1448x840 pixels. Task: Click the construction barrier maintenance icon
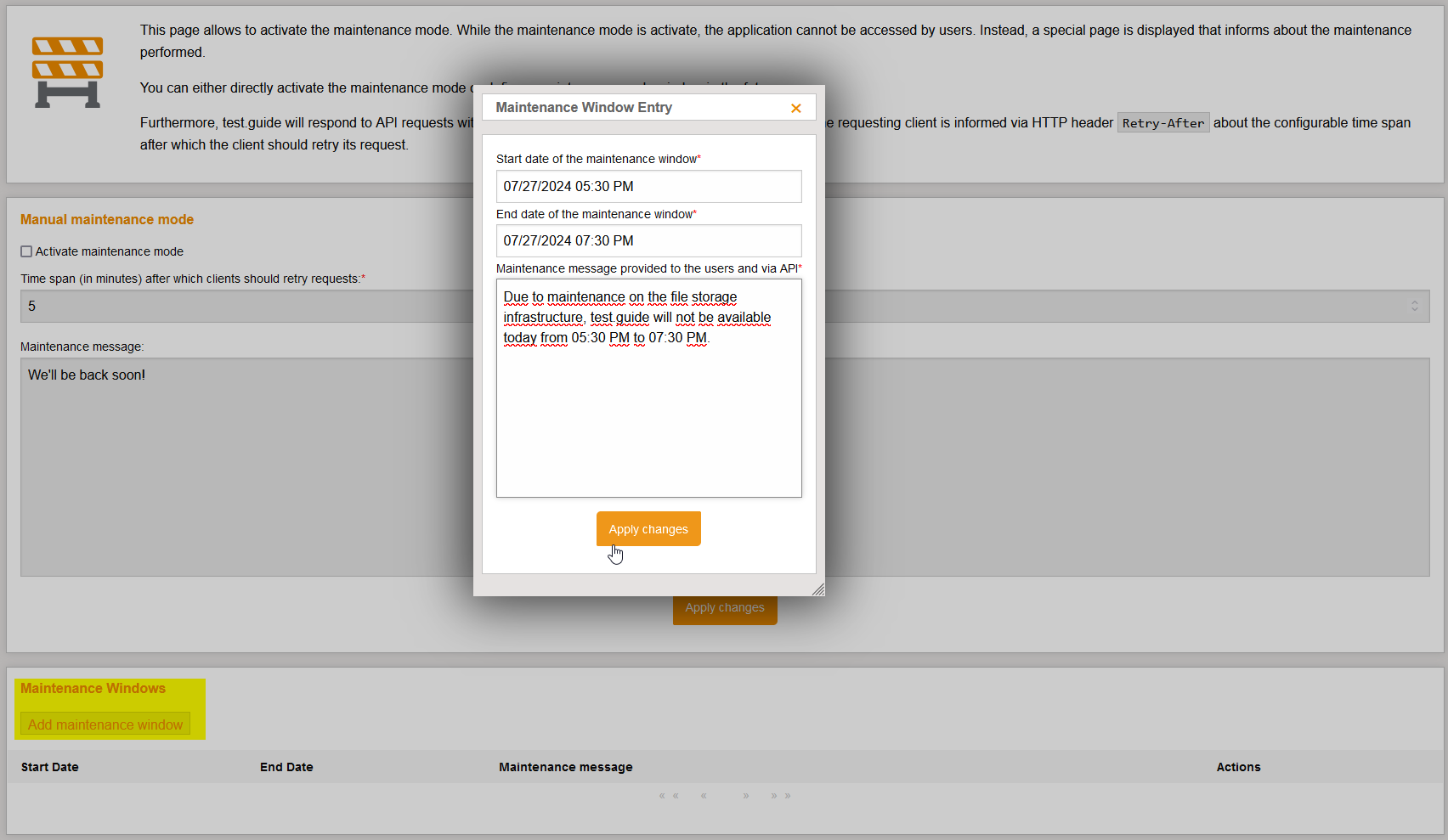[67, 72]
